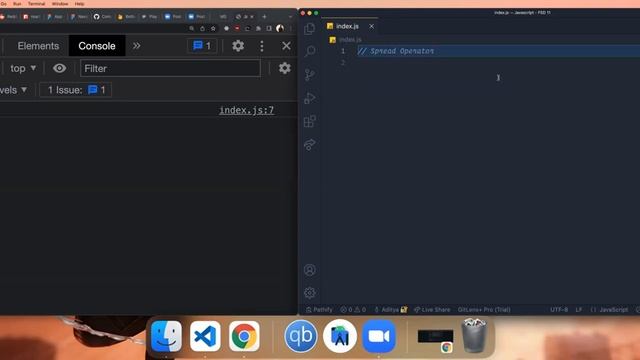The height and width of the screenshot is (360, 640).
Task: Open DevTools customize three-dot menu
Action: [262, 46]
